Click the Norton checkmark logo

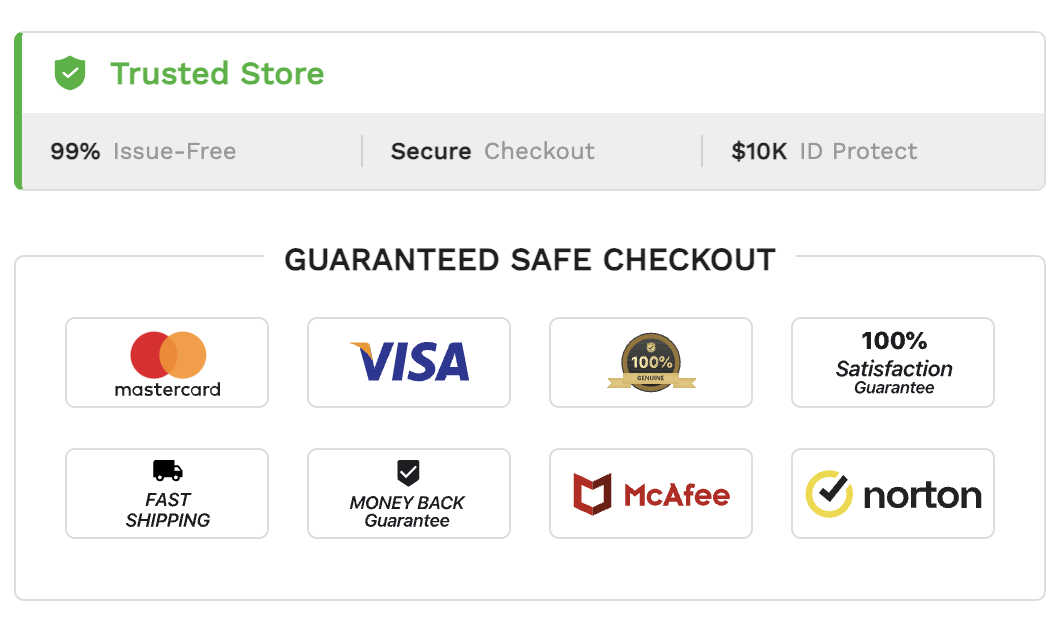829,494
